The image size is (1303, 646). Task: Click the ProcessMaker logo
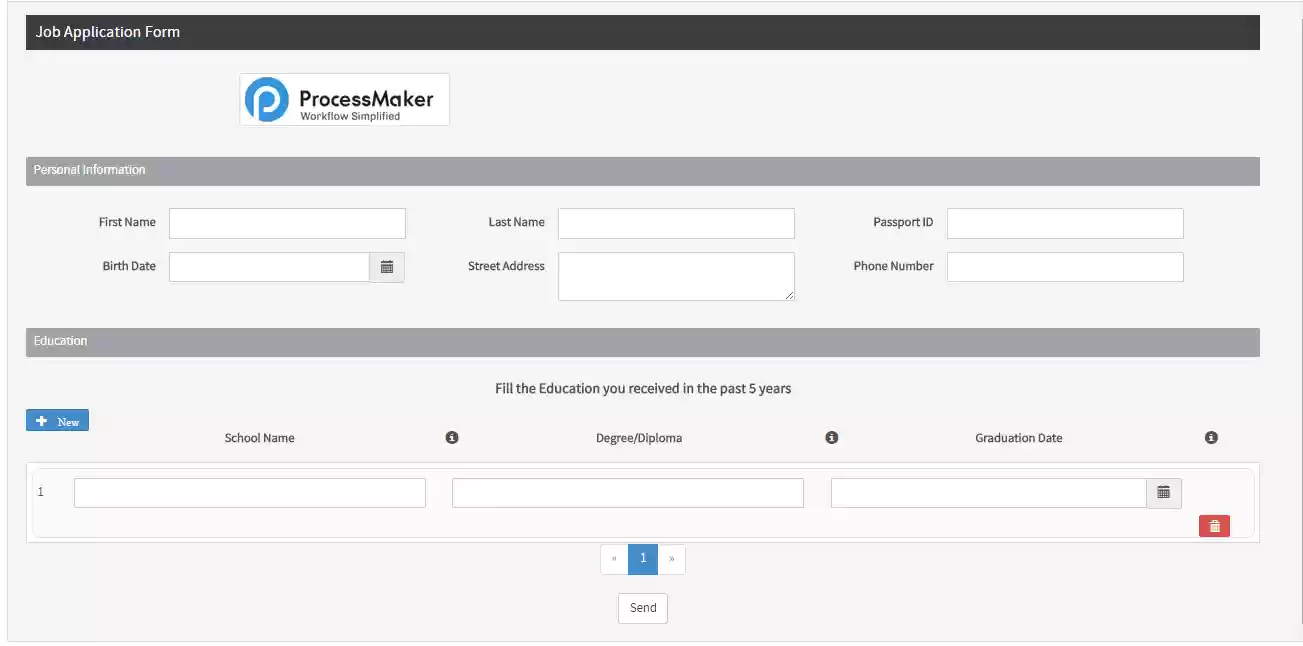(344, 100)
